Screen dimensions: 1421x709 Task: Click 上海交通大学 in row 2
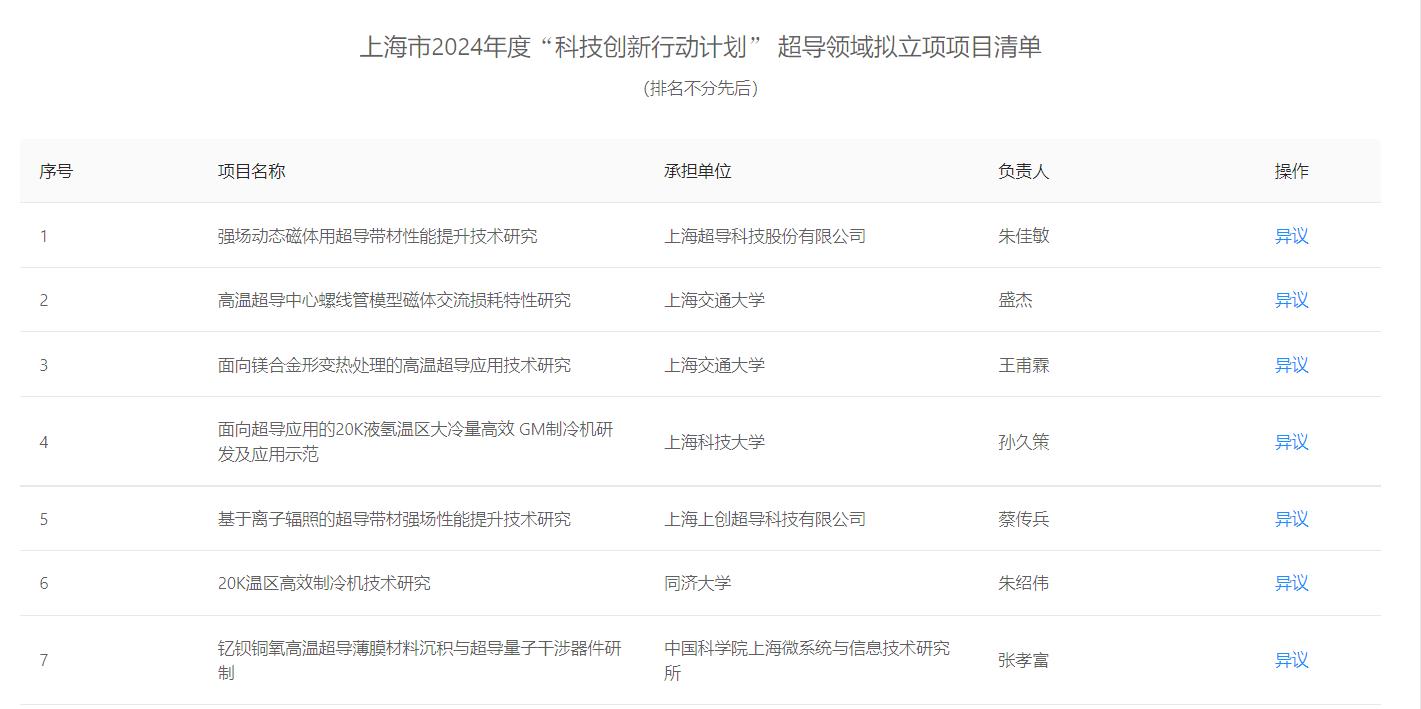click(715, 300)
